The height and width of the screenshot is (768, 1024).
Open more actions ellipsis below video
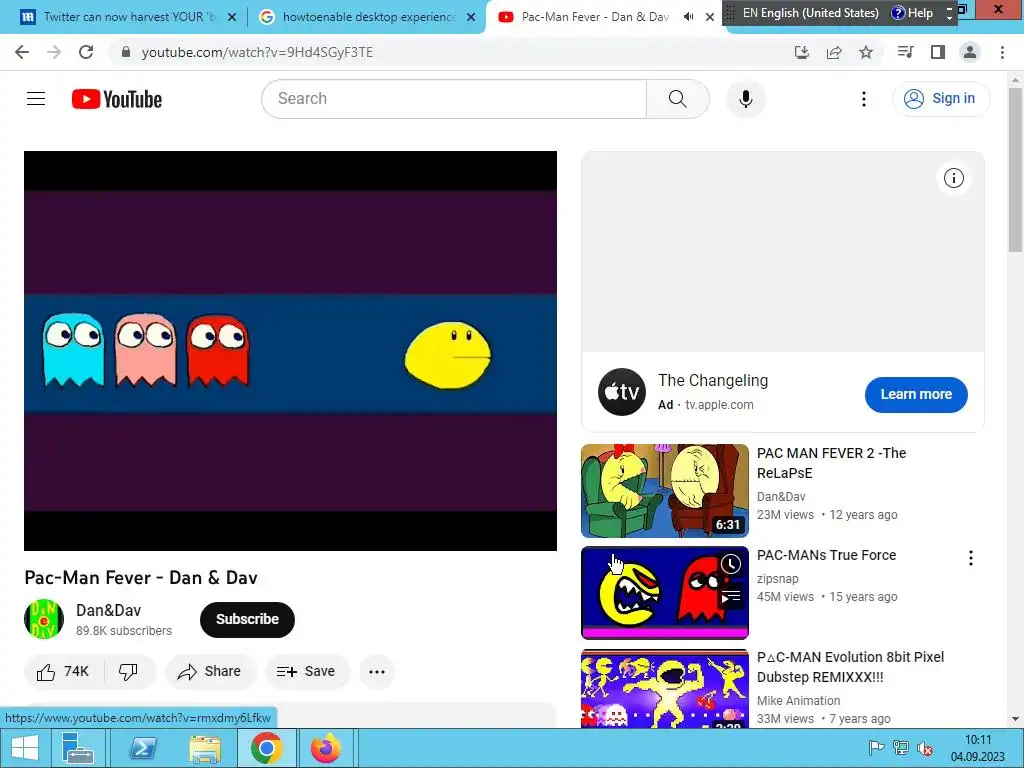point(377,671)
